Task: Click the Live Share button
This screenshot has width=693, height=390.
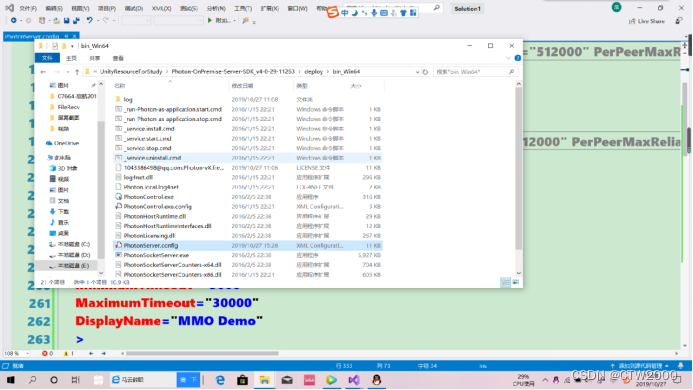Action: [647, 21]
